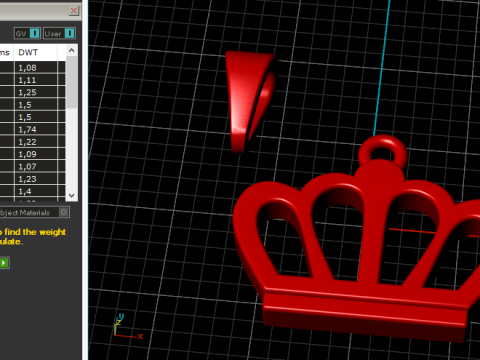
Task: Toggle the GV switch
Action: tap(27, 34)
